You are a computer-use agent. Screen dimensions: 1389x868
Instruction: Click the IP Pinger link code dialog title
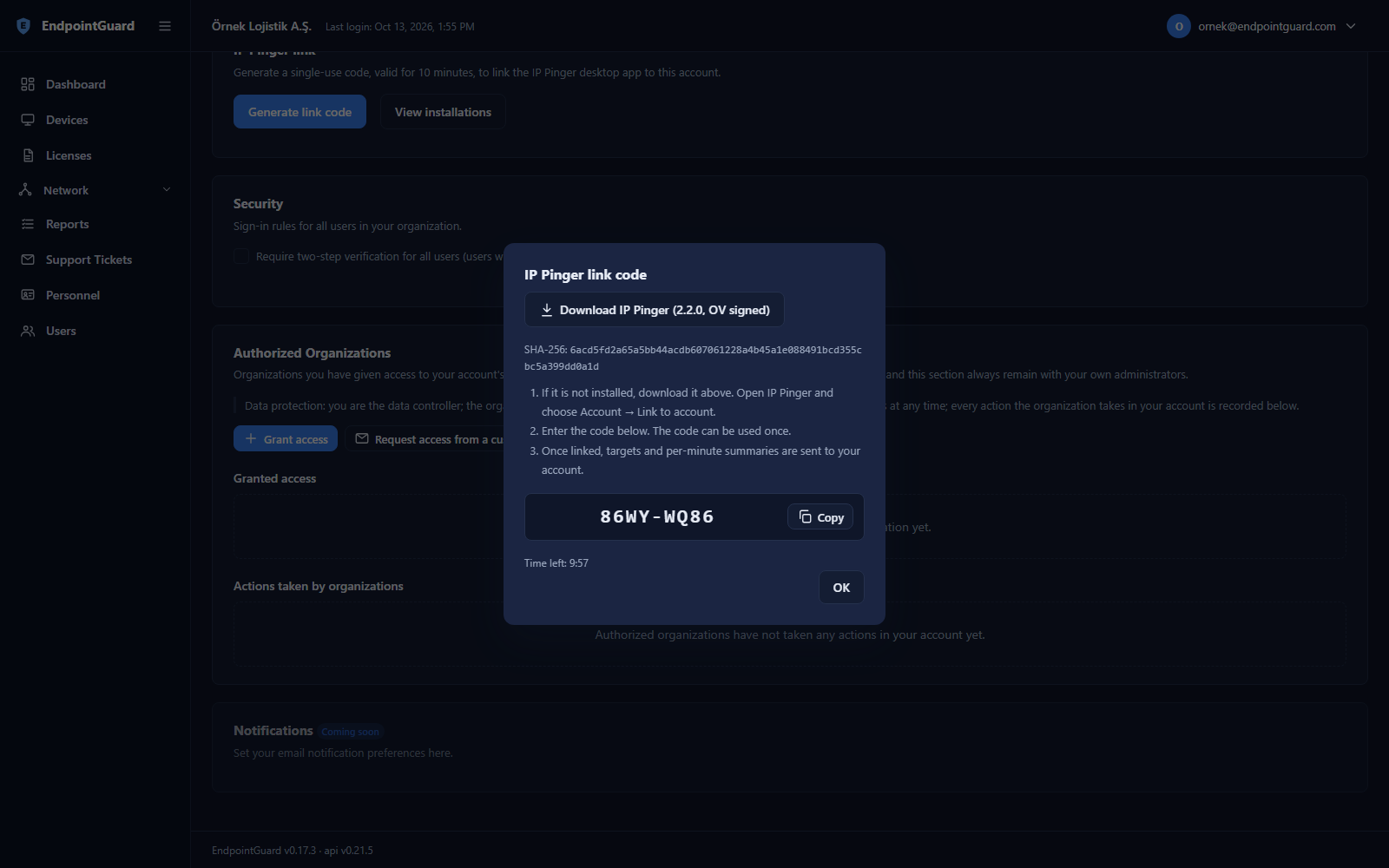[585, 275]
